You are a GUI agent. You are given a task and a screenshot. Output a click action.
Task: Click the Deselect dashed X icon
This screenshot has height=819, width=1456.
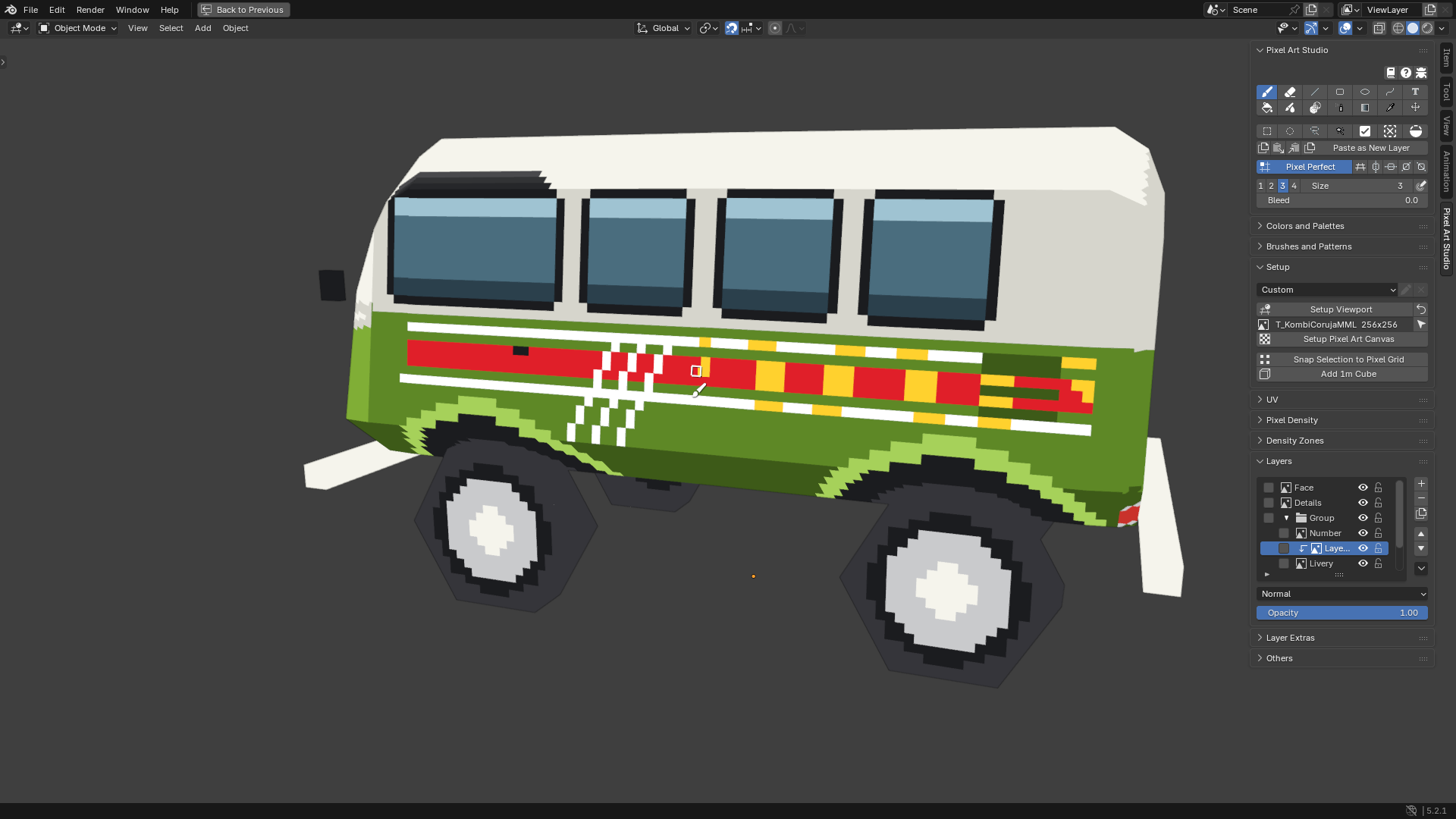[1390, 131]
